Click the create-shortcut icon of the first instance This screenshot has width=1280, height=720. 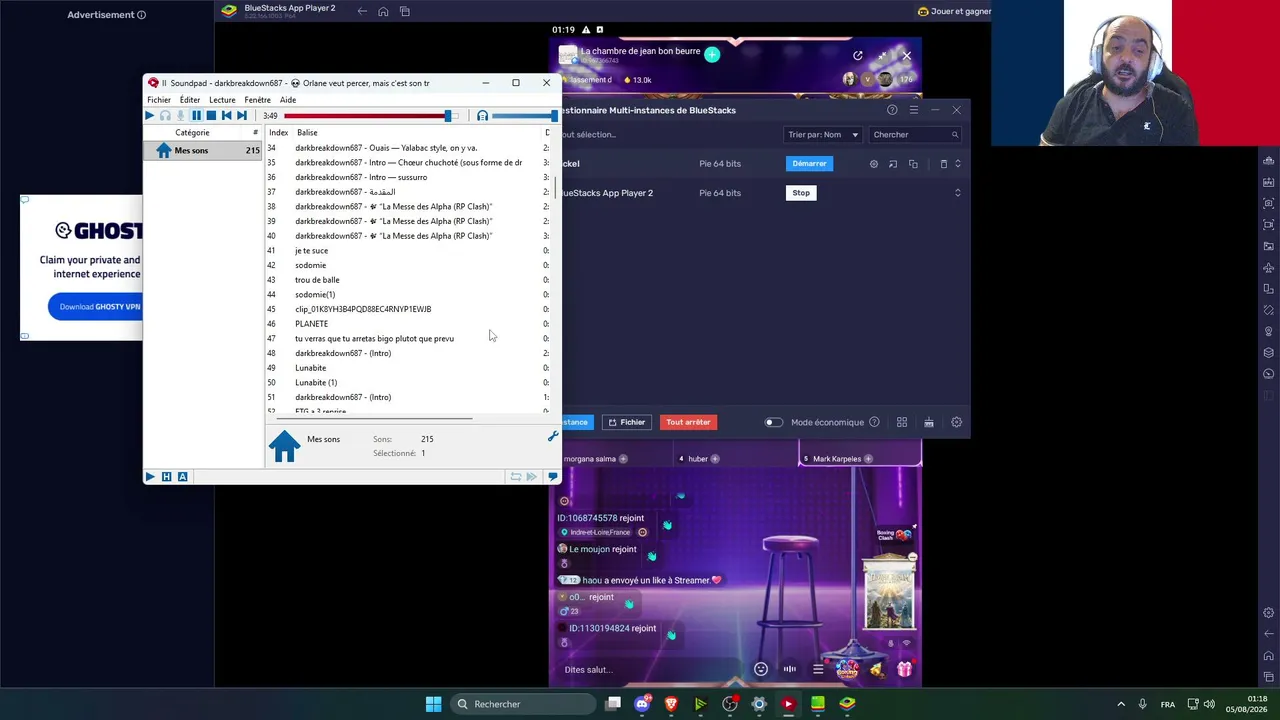tap(893, 164)
